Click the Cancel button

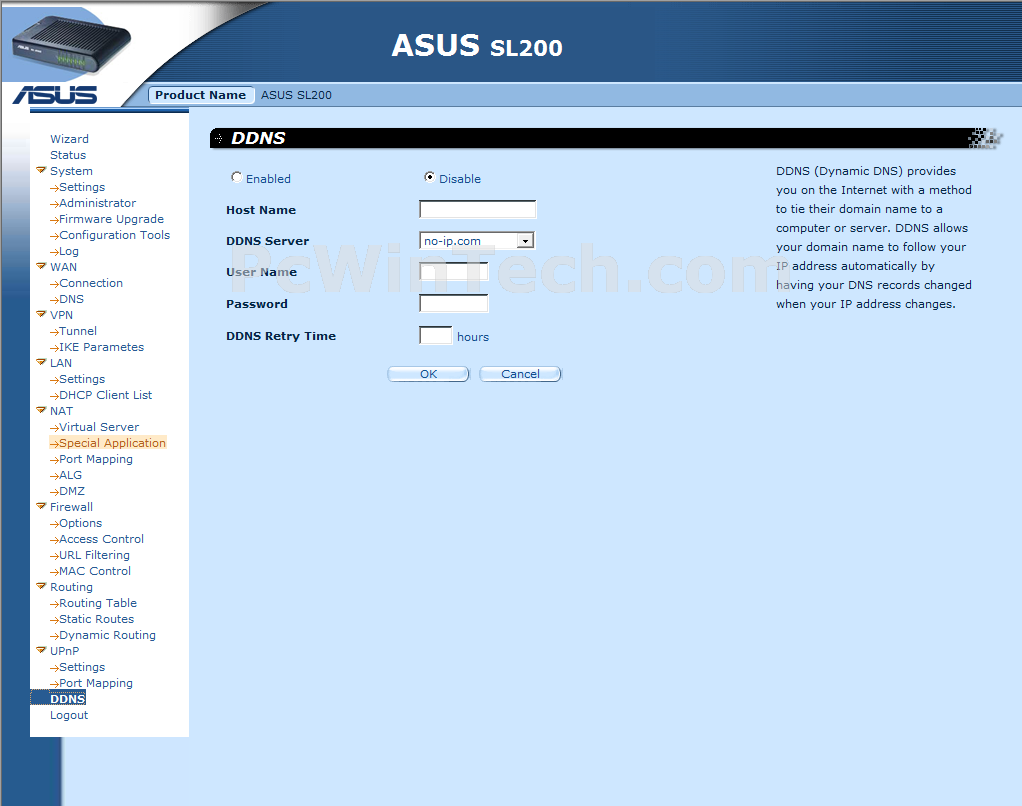click(x=520, y=374)
